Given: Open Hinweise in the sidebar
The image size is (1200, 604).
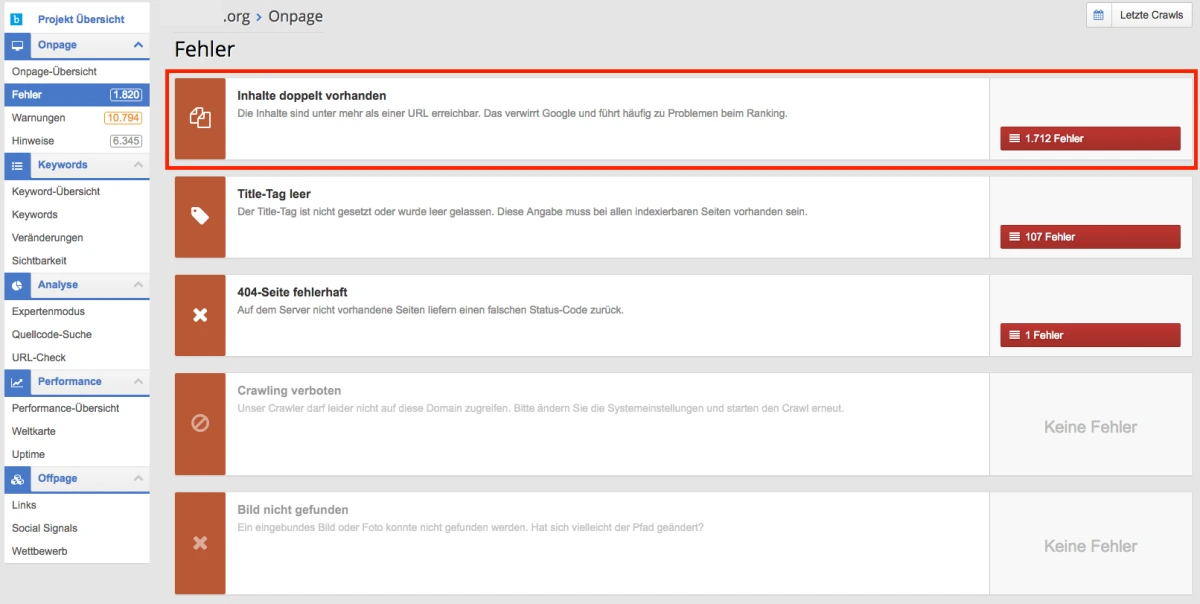Looking at the screenshot, I should coord(33,141).
